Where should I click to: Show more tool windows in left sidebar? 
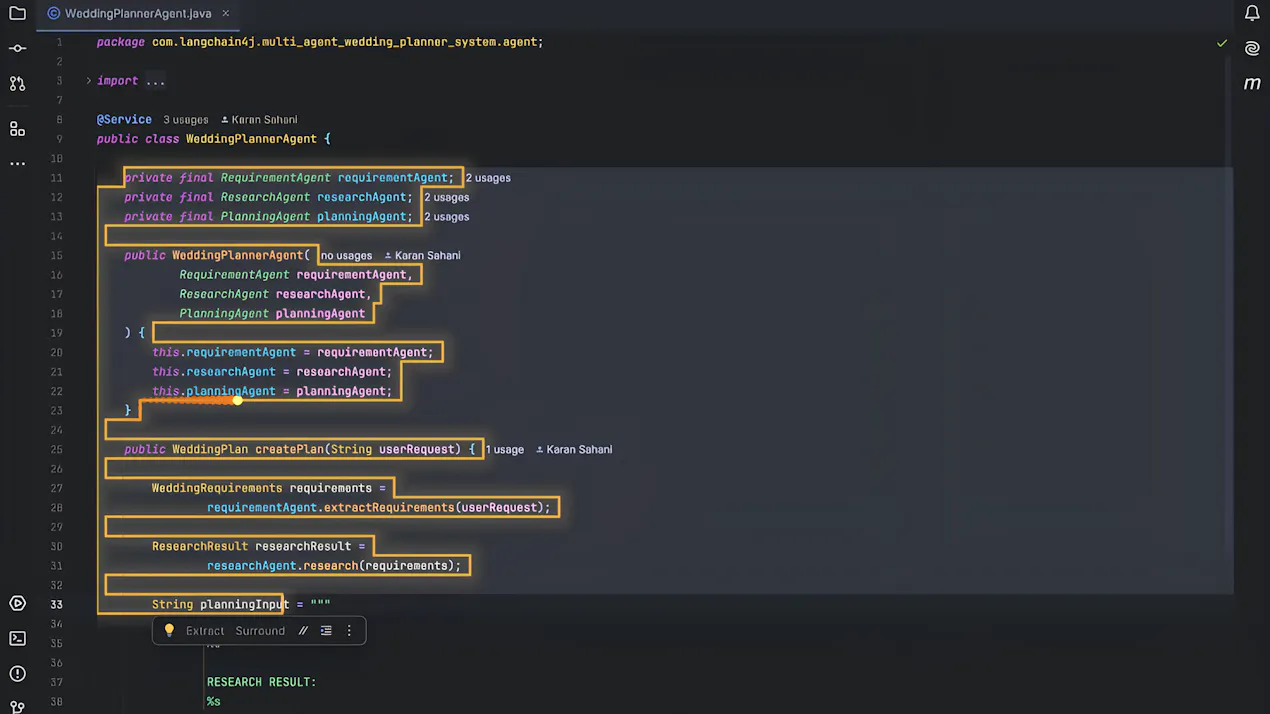(x=17, y=163)
